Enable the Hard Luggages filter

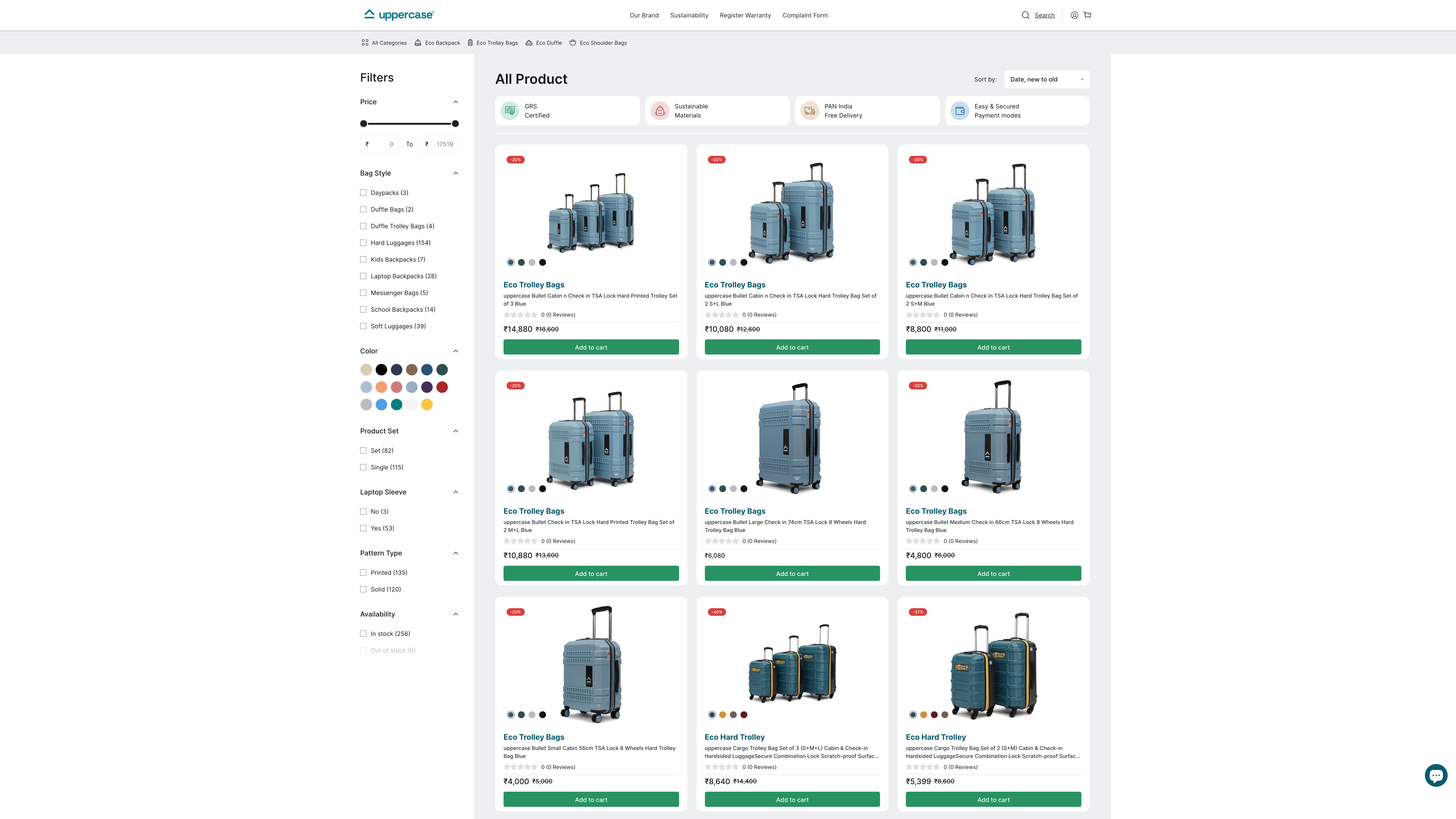tap(363, 242)
